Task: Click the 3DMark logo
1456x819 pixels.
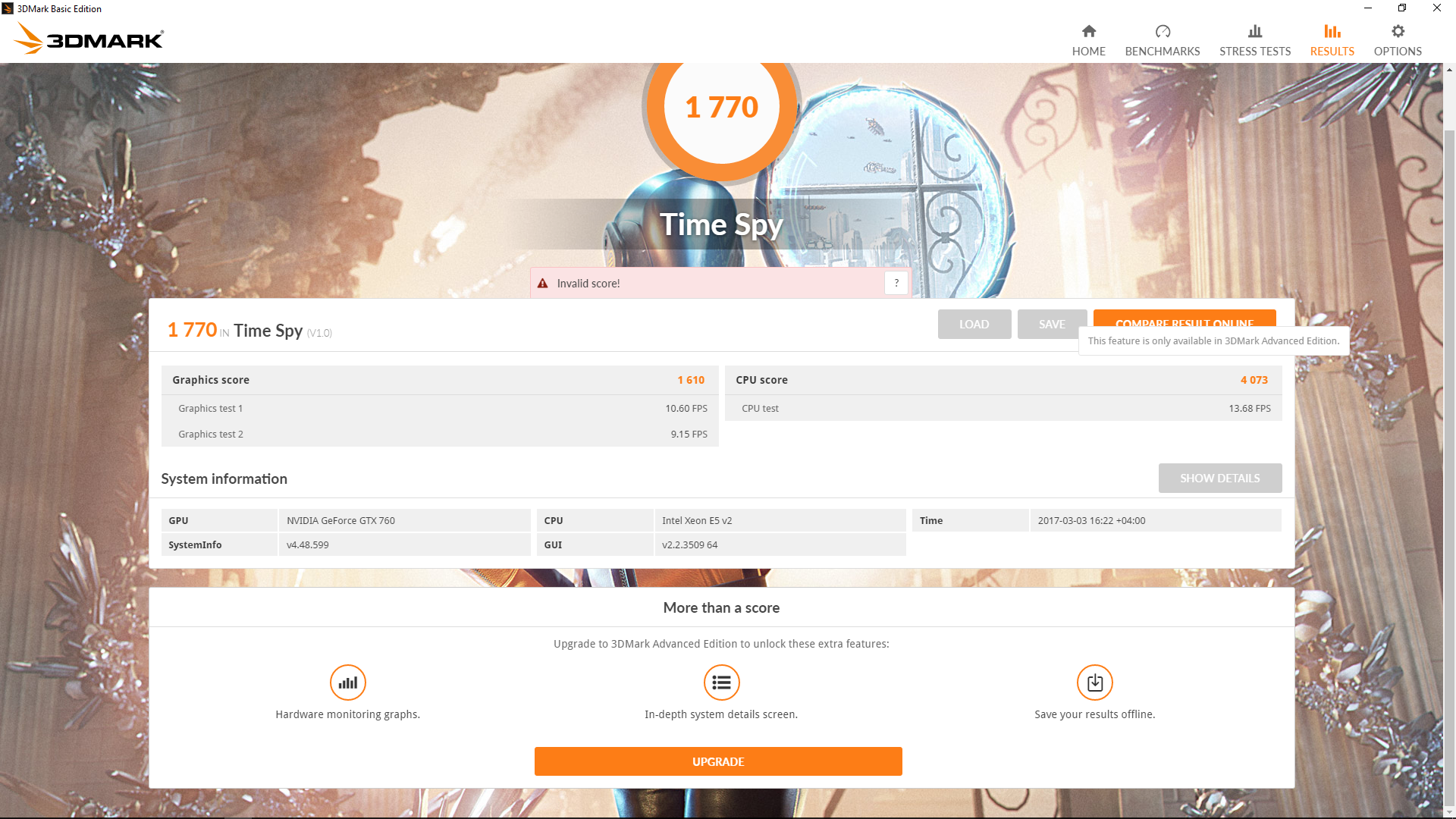Action: coord(89,38)
